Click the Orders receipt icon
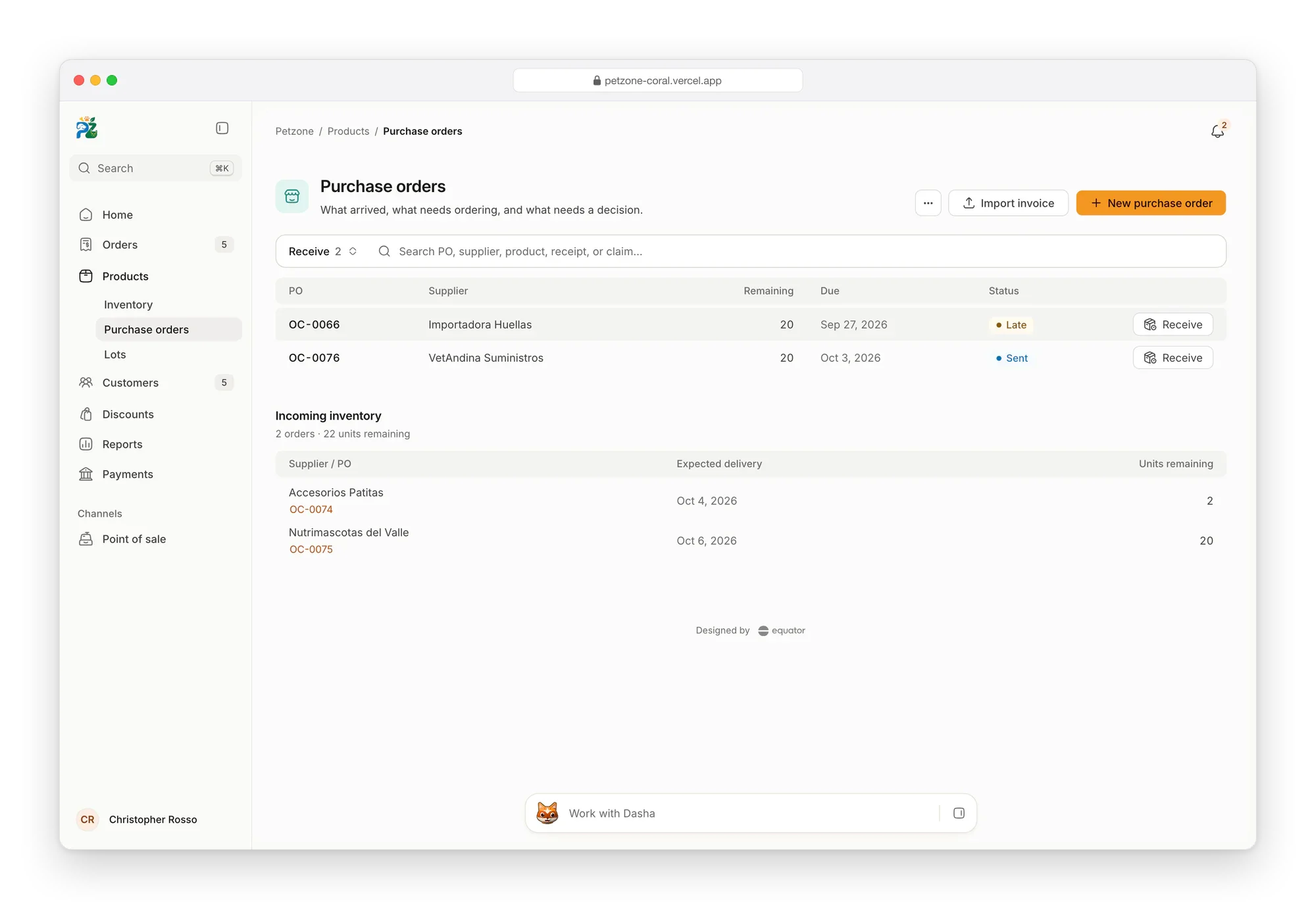Screen dimensions: 1316x909 86,245
